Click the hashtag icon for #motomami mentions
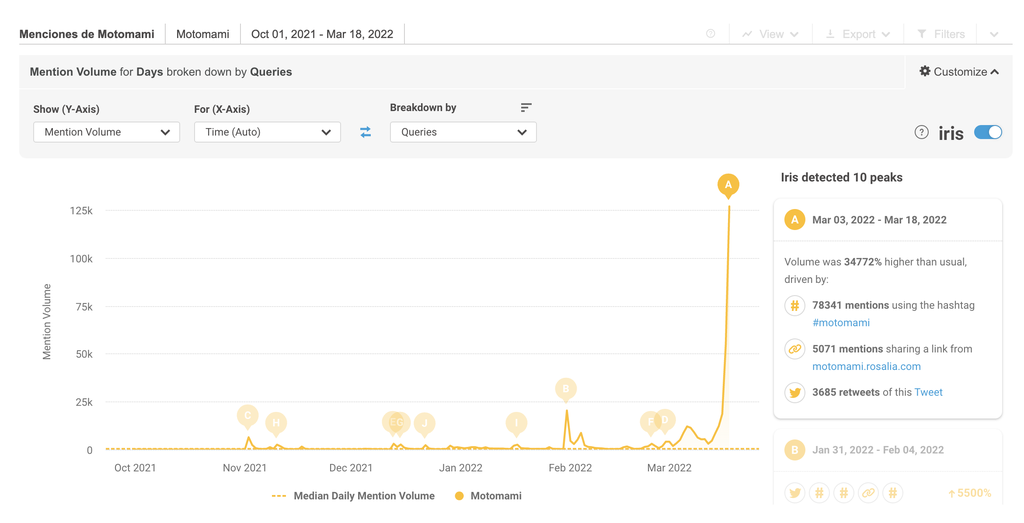 coord(794,306)
